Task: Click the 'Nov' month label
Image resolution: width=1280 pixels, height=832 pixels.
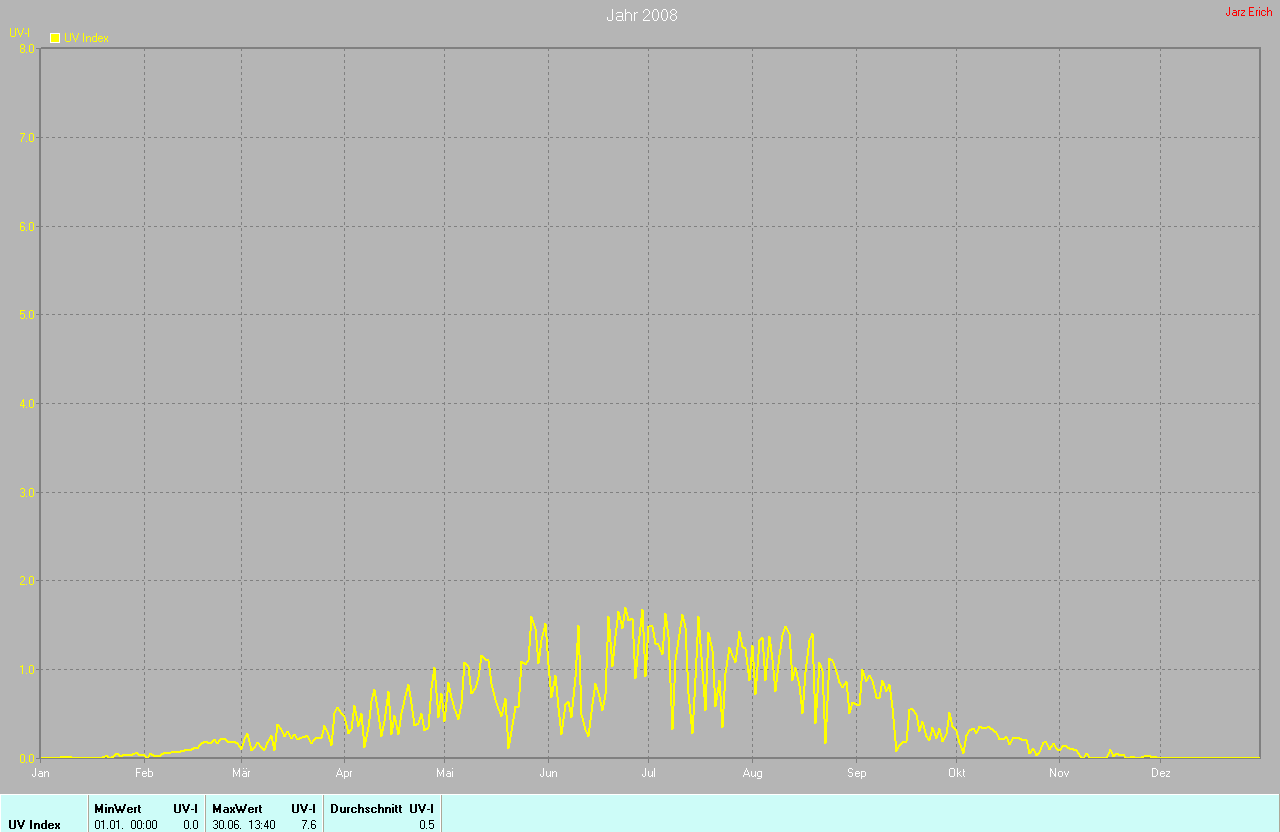Action: point(1059,773)
